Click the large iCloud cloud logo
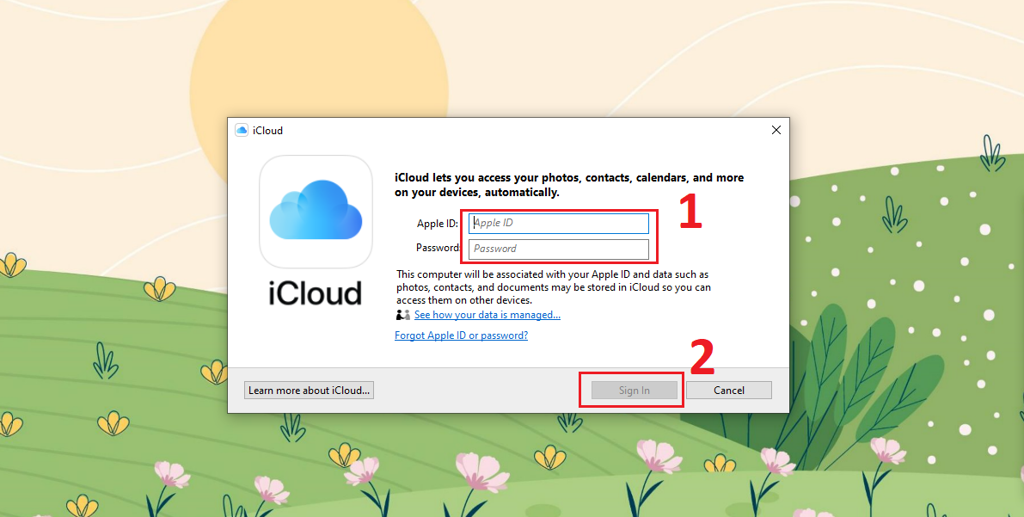Screen dimensions: 1024x517 coord(316,211)
